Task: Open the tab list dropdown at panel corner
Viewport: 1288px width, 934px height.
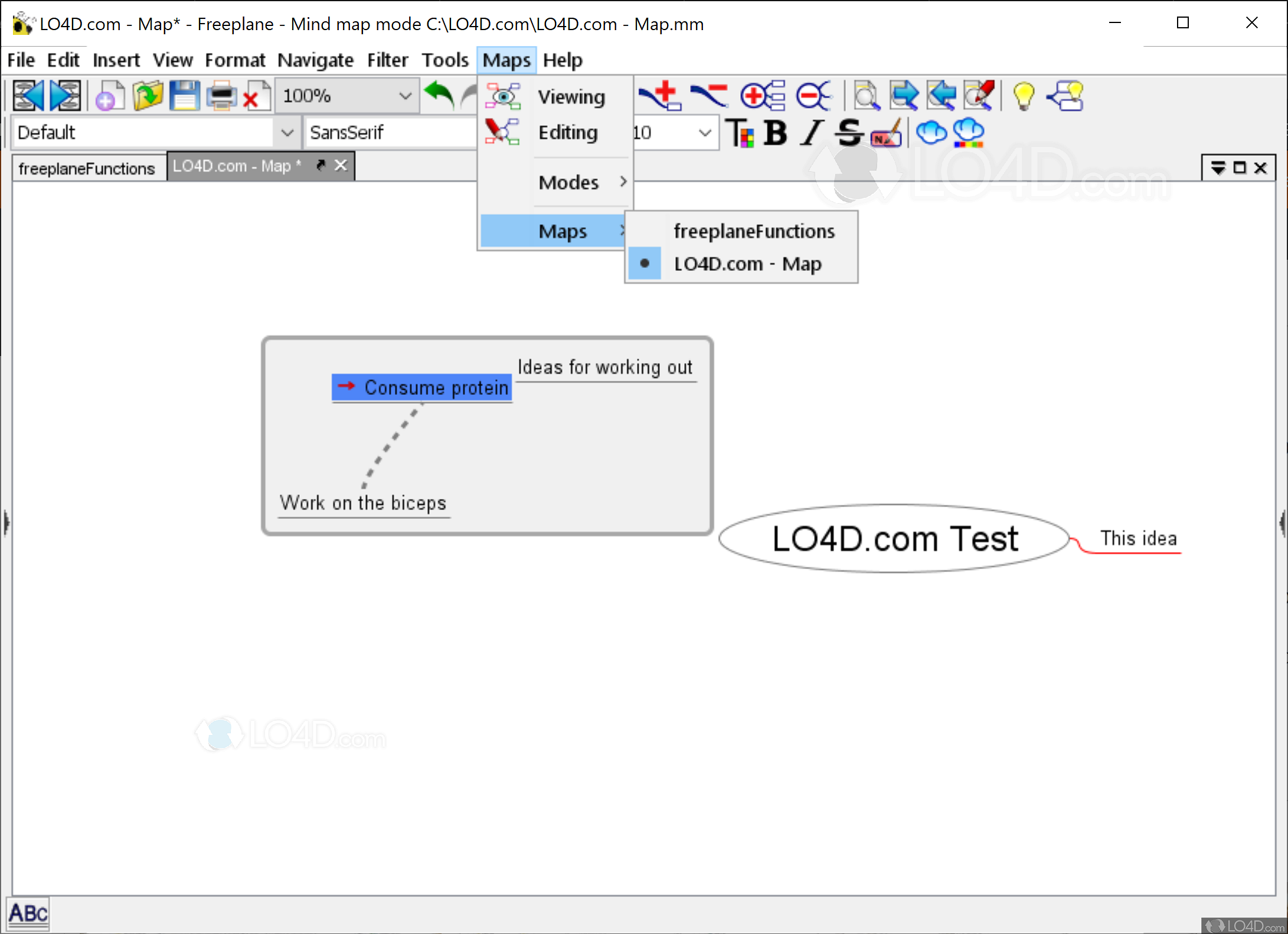Action: click(x=1218, y=168)
